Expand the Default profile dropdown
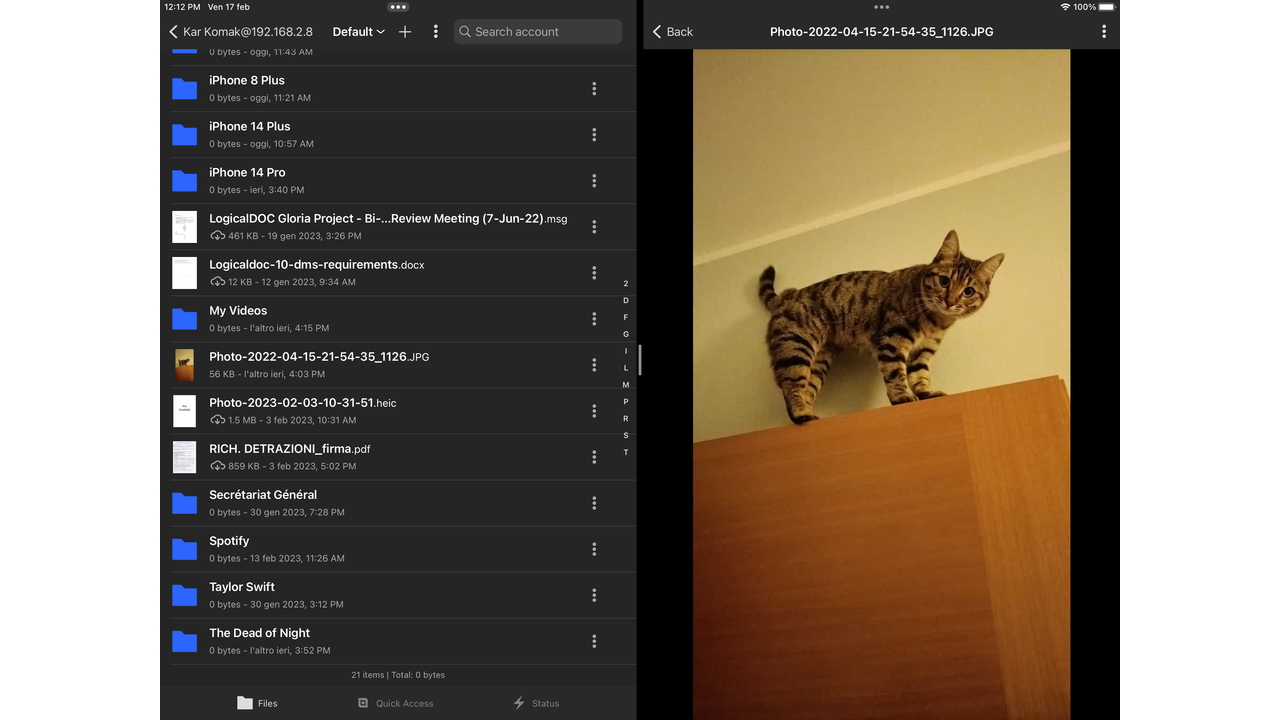Viewport: 1280px width, 720px height. (358, 31)
